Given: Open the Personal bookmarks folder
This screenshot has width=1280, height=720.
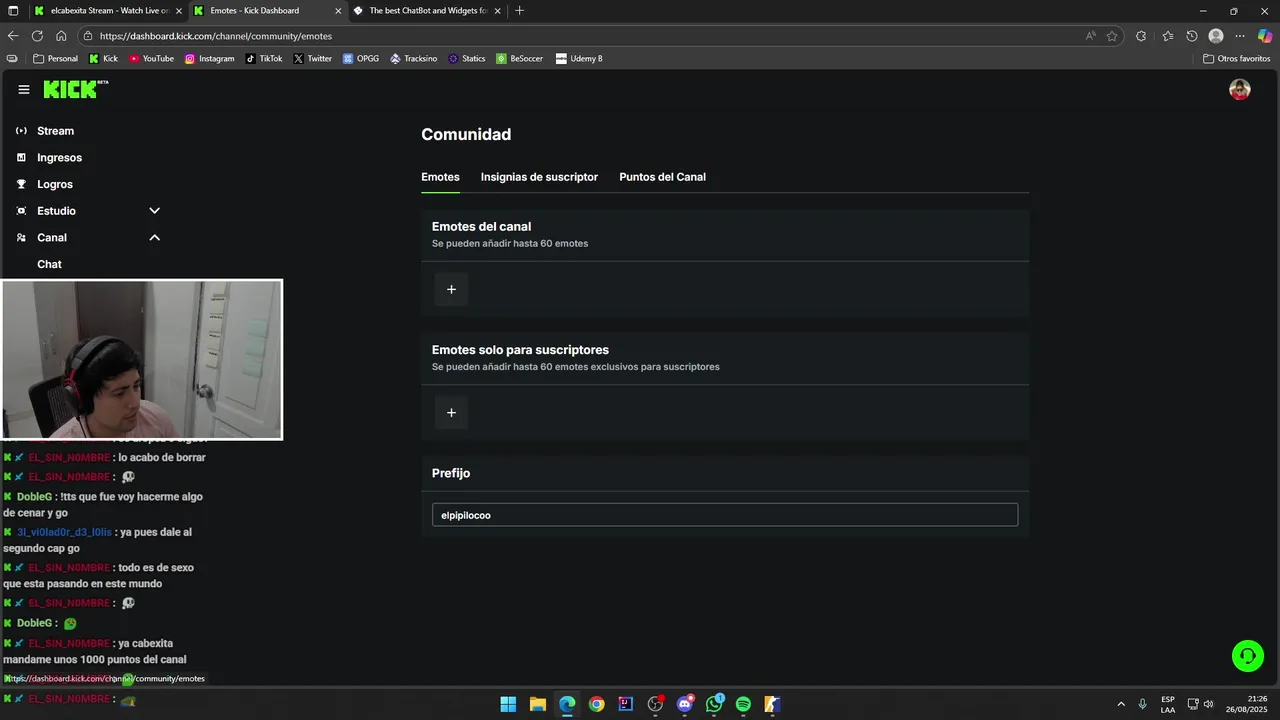Looking at the screenshot, I should (x=55, y=58).
